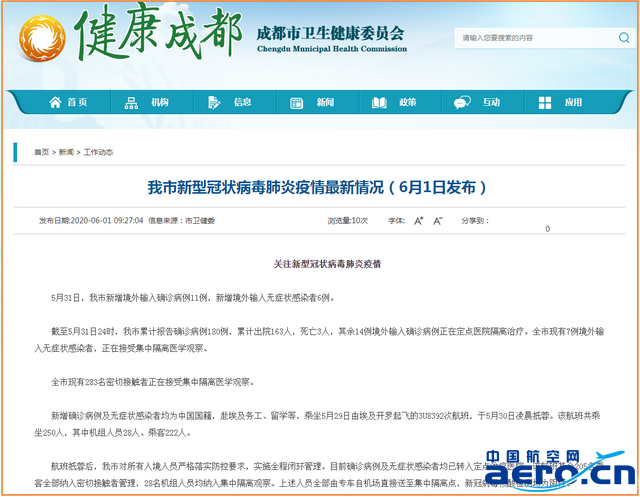The height and width of the screenshot is (497, 640).
Task: Click the 成都市卫生健康委员会 header title
Action: [x=330, y=33]
